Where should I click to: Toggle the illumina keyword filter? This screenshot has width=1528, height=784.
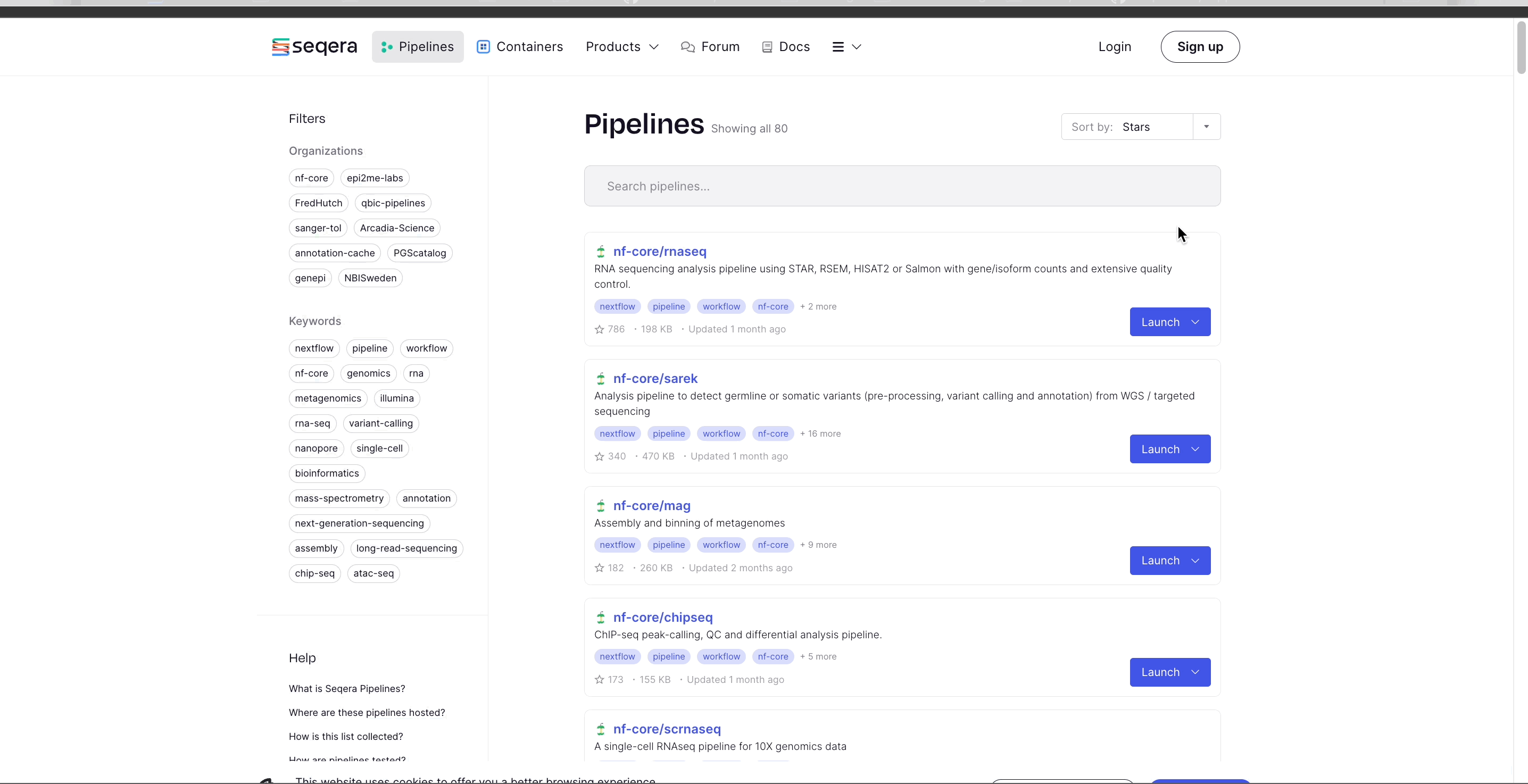(396, 398)
